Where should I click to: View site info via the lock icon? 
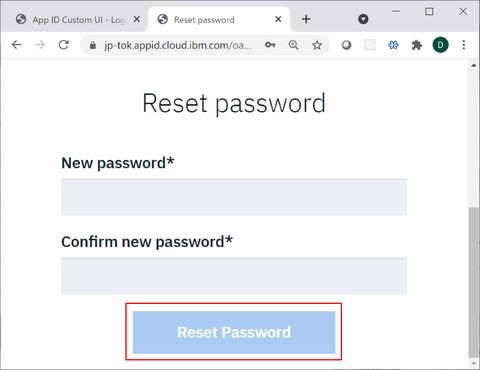[x=93, y=45]
